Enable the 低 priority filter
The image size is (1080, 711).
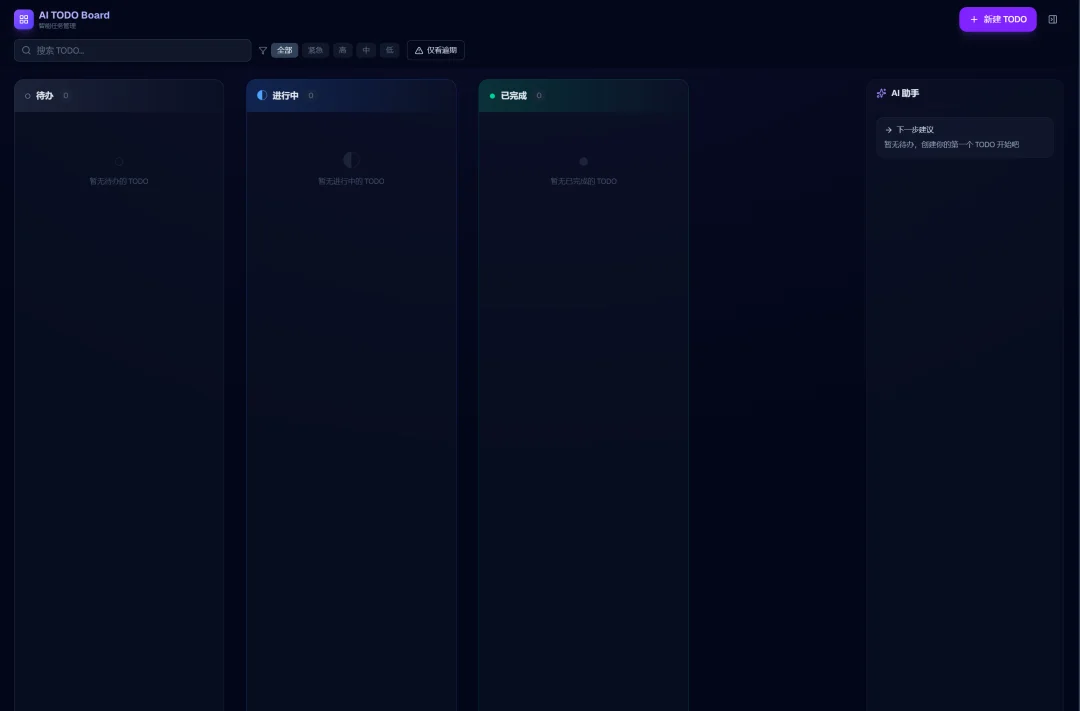pos(389,50)
